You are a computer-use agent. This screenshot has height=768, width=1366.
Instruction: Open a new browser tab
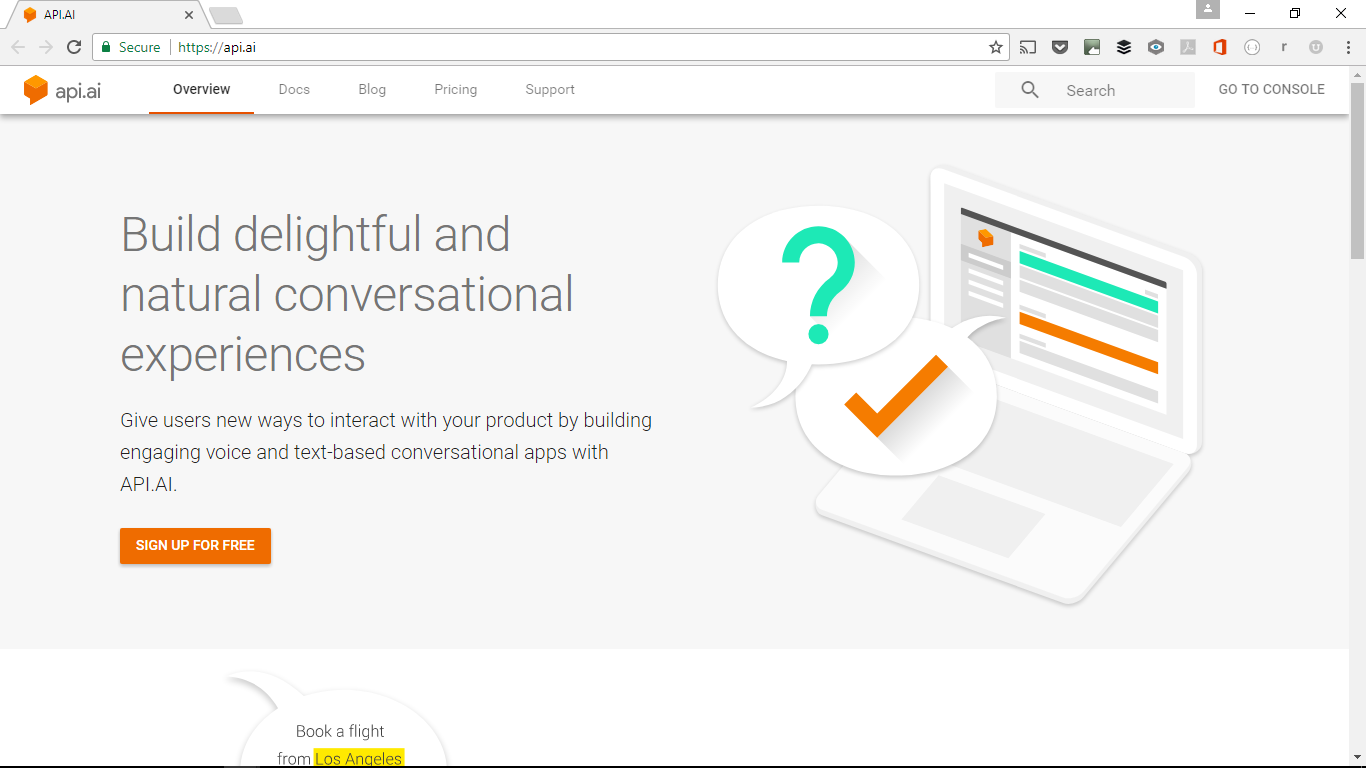tap(226, 16)
